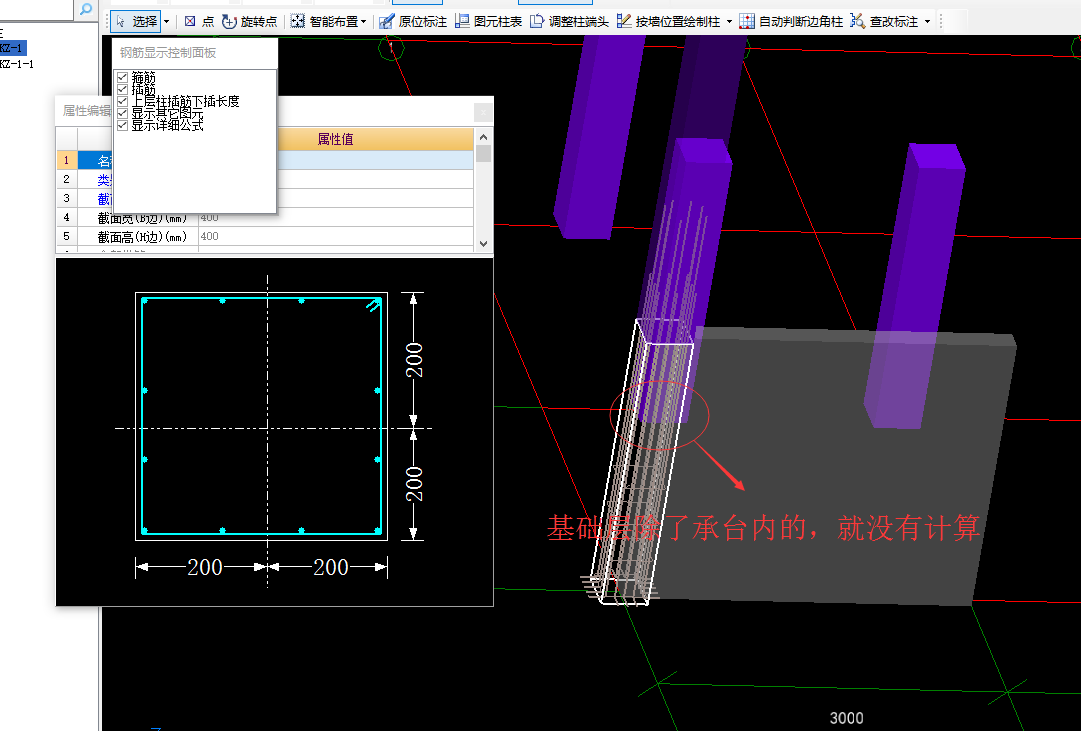Click the 钢筋显示控制面板 panel title

click(x=168, y=52)
